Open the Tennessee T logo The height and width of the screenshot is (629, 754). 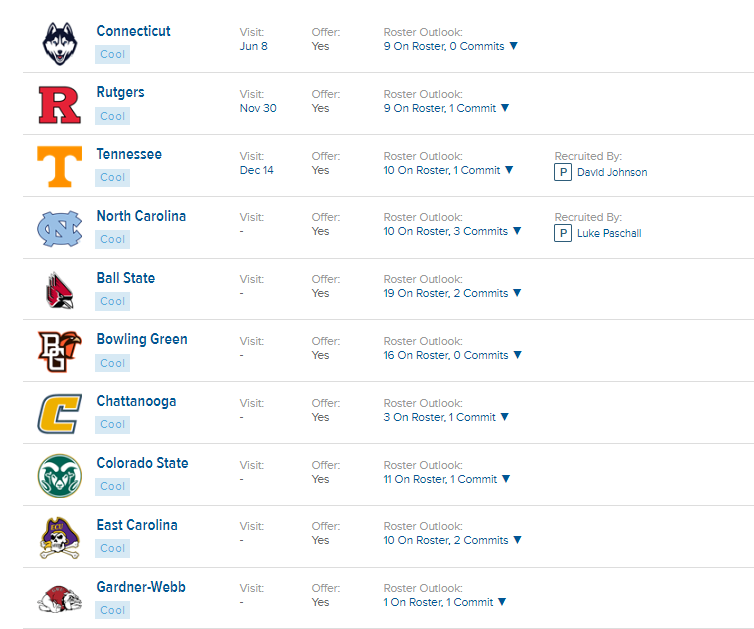(60, 166)
